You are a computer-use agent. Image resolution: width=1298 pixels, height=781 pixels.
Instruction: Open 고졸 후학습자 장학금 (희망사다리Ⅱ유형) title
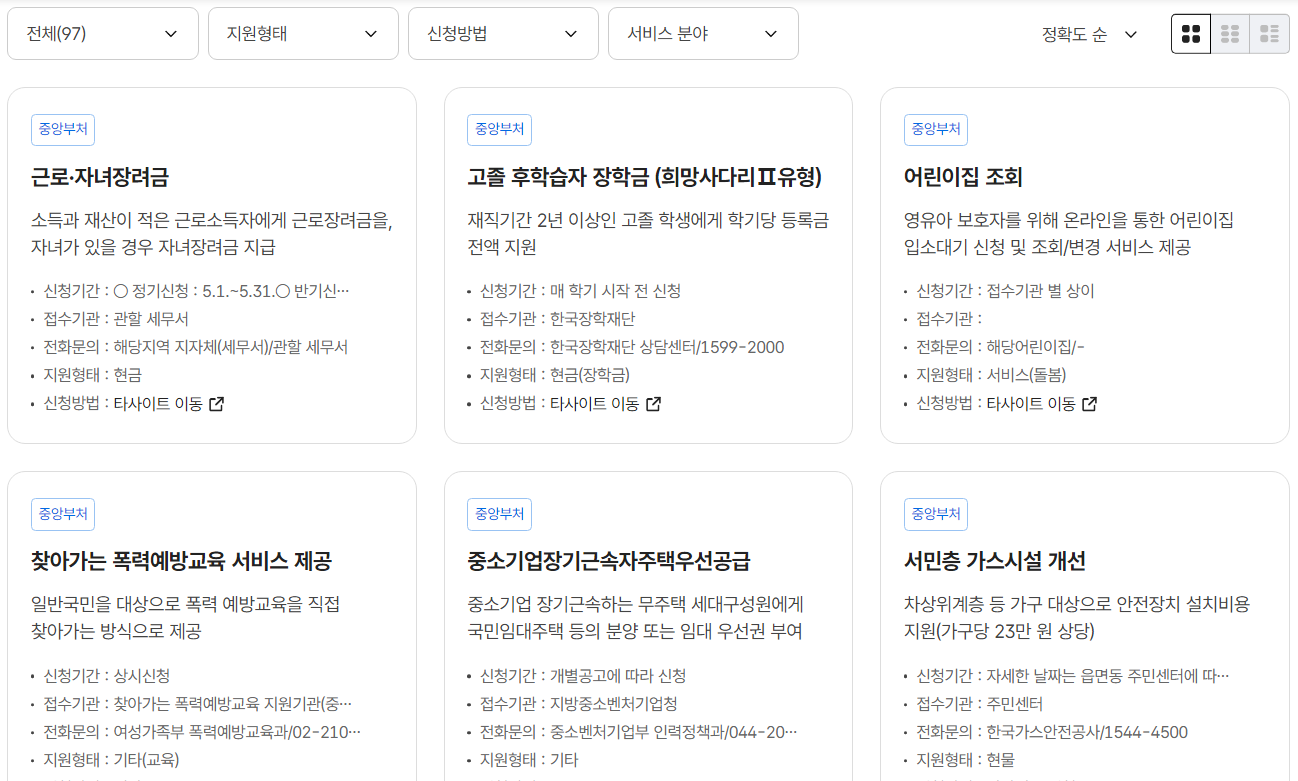tap(644, 177)
